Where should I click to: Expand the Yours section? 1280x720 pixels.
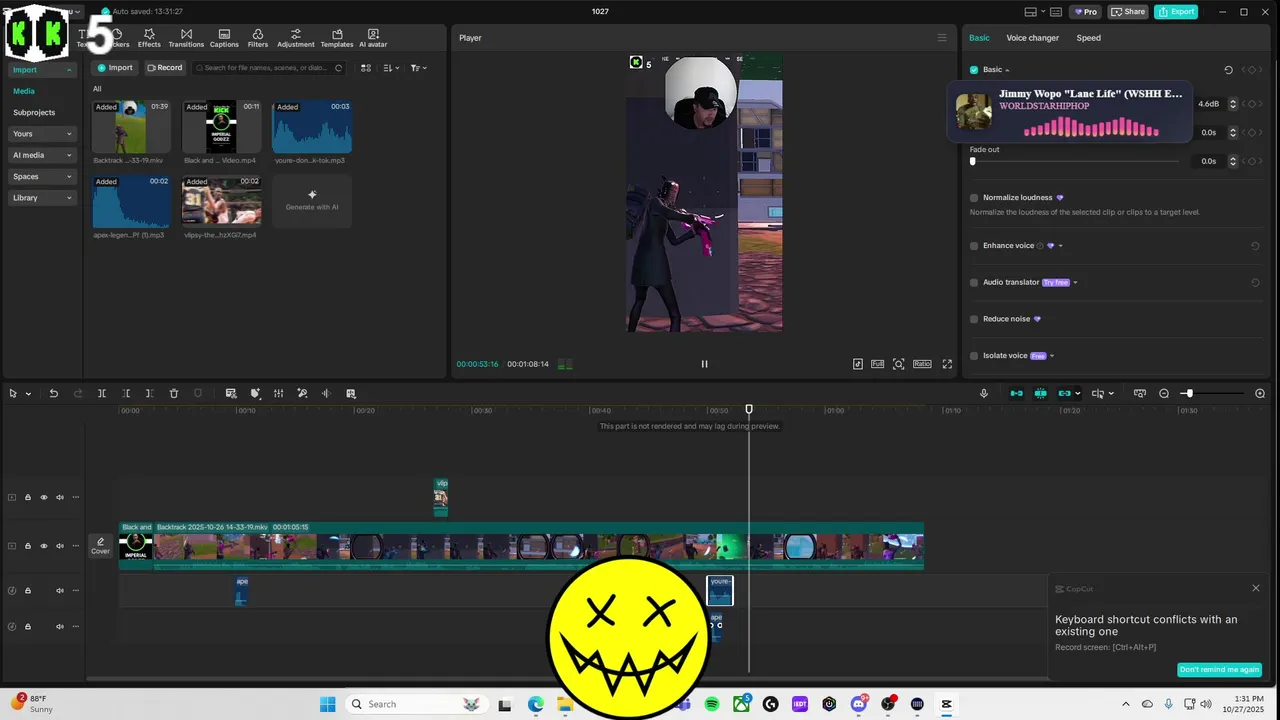coord(42,134)
